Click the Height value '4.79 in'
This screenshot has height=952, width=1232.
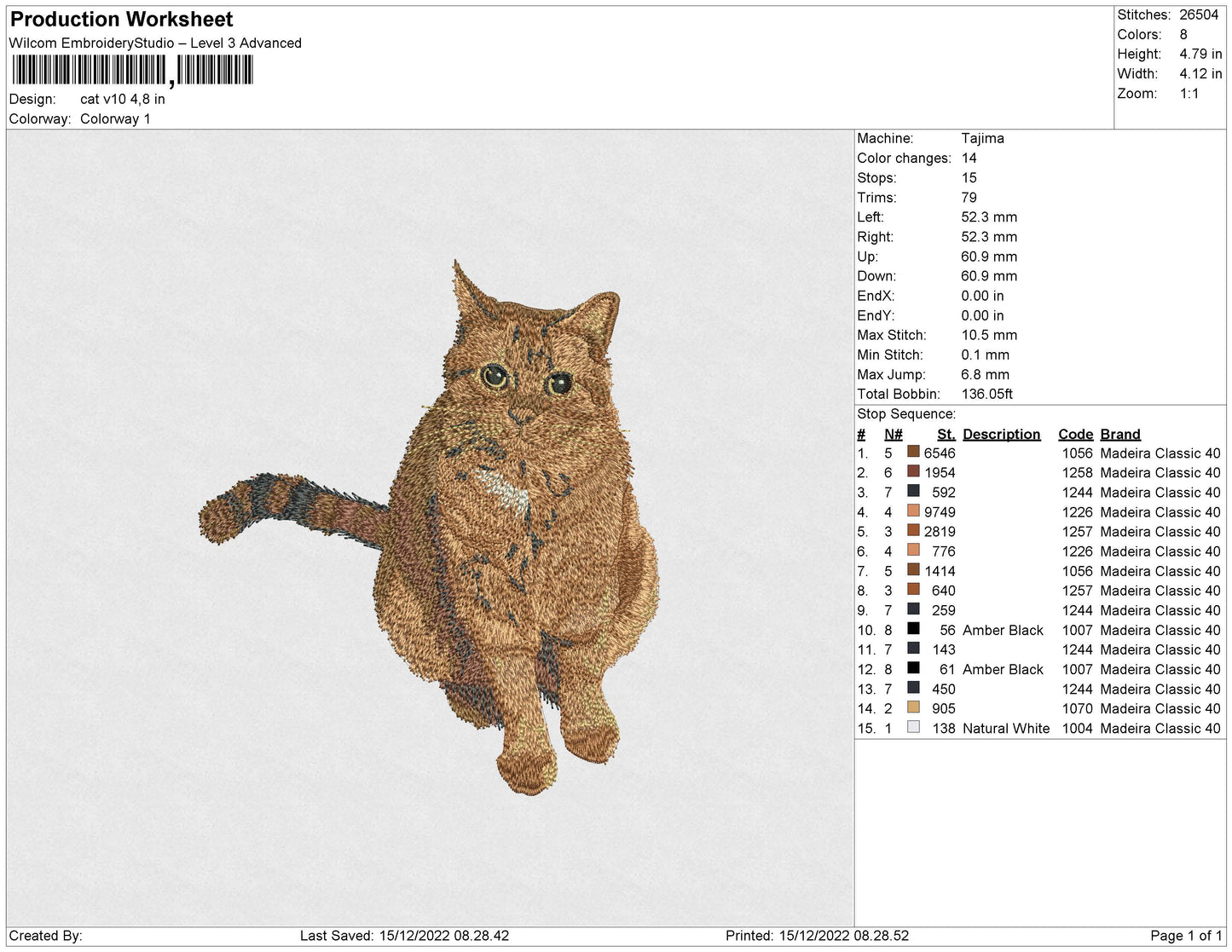pos(1201,54)
